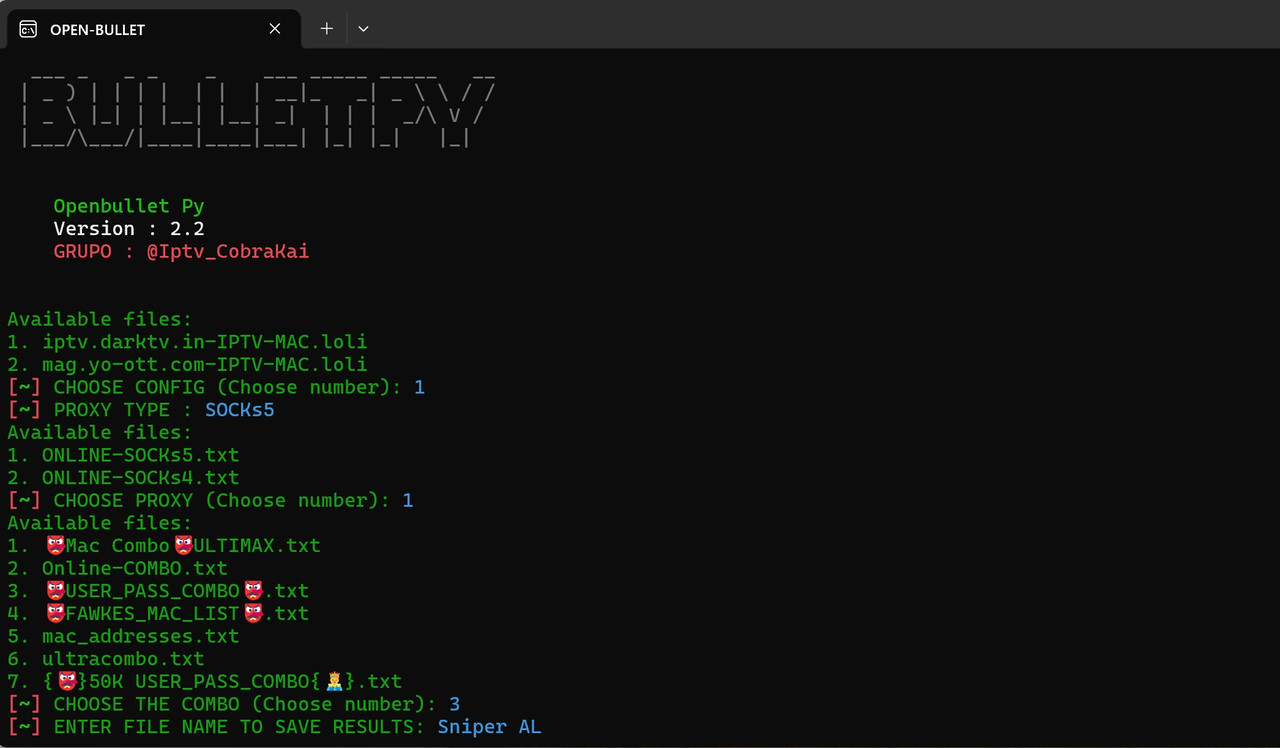Click 'iptv.darktv.in-IPTV-MAC.loli' file entry

click(205, 342)
